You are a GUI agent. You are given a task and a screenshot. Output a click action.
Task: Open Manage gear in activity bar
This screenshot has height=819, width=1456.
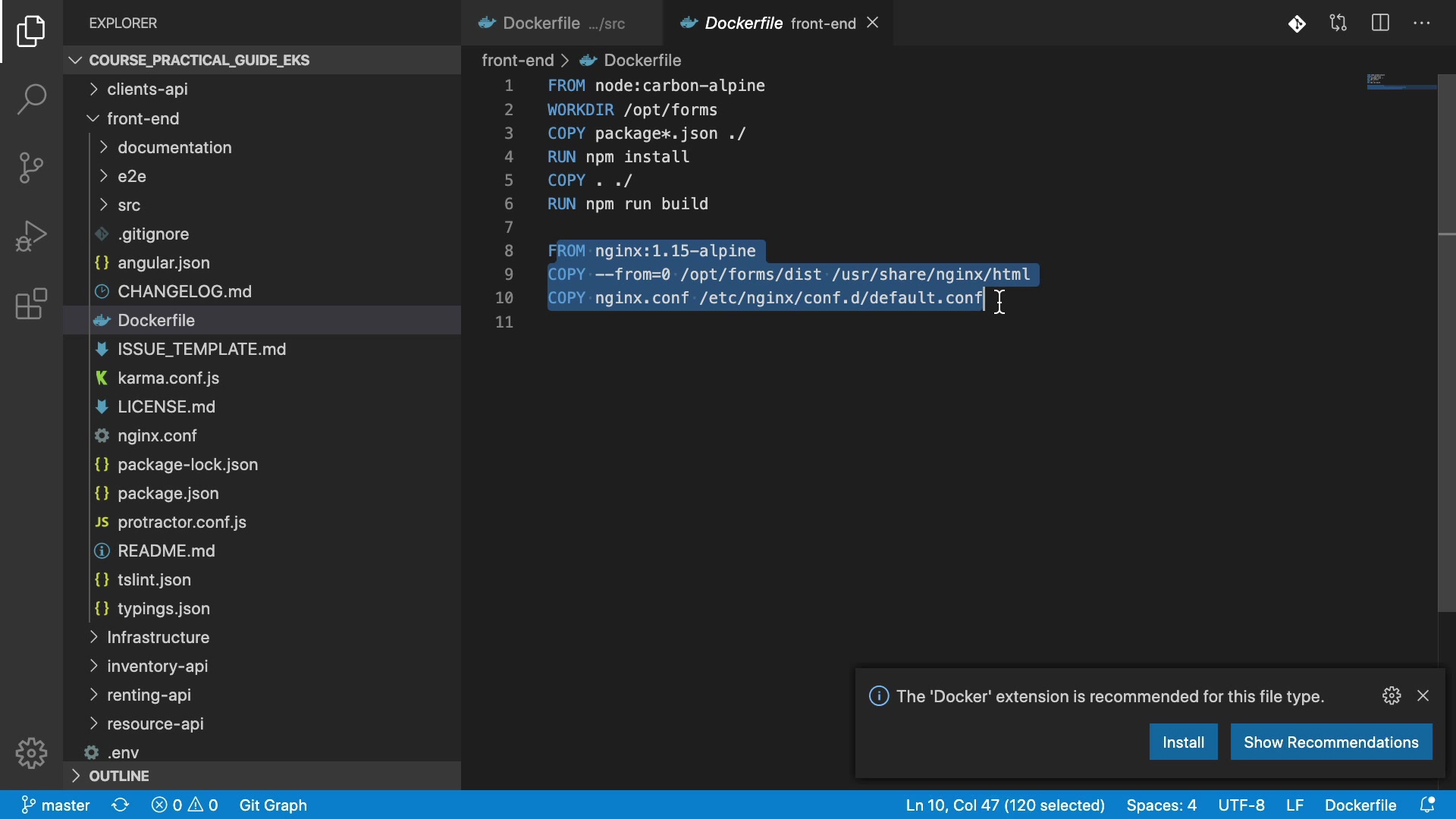(x=31, y=753)
